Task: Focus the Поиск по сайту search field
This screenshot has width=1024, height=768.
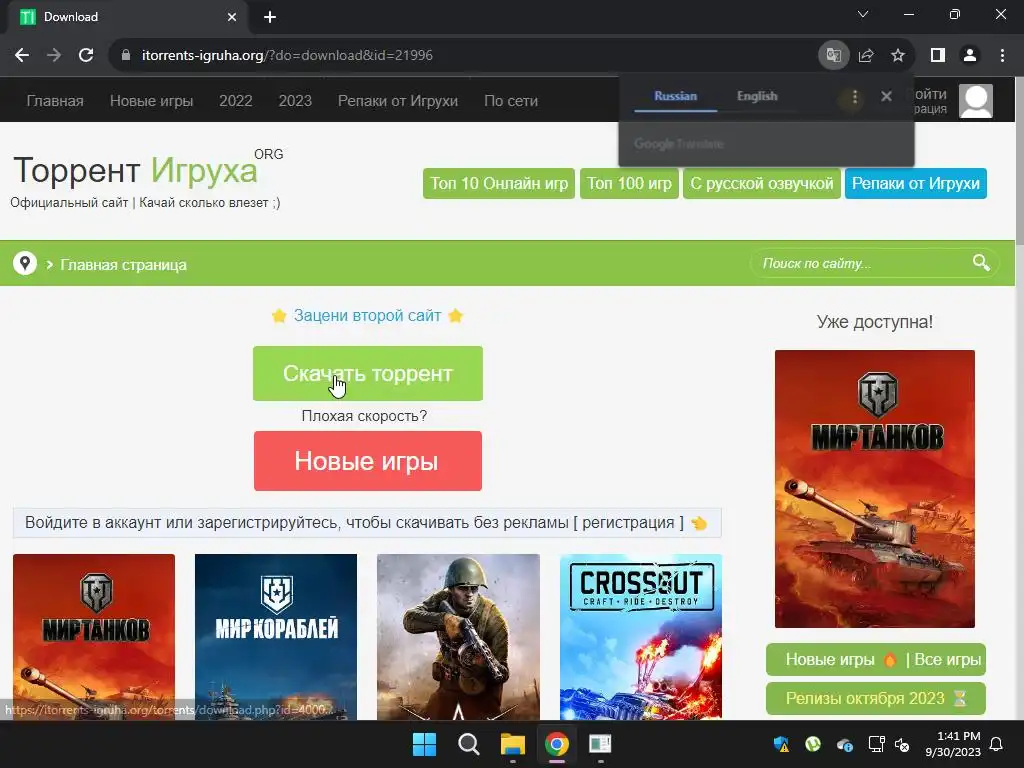Action: [862, 263]
